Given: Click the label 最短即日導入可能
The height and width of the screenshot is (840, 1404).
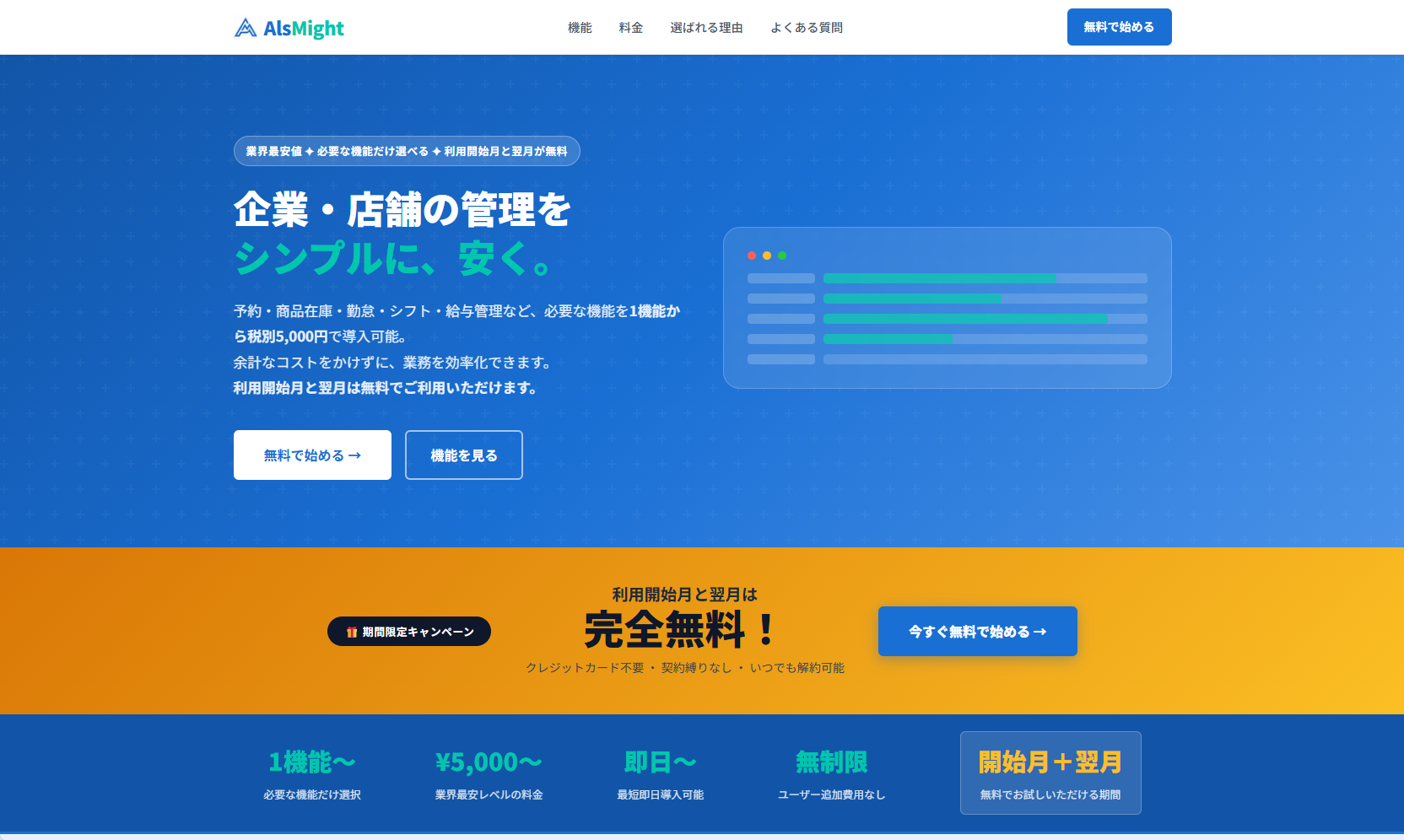Looking at the screenshot, I should (661, 795).
